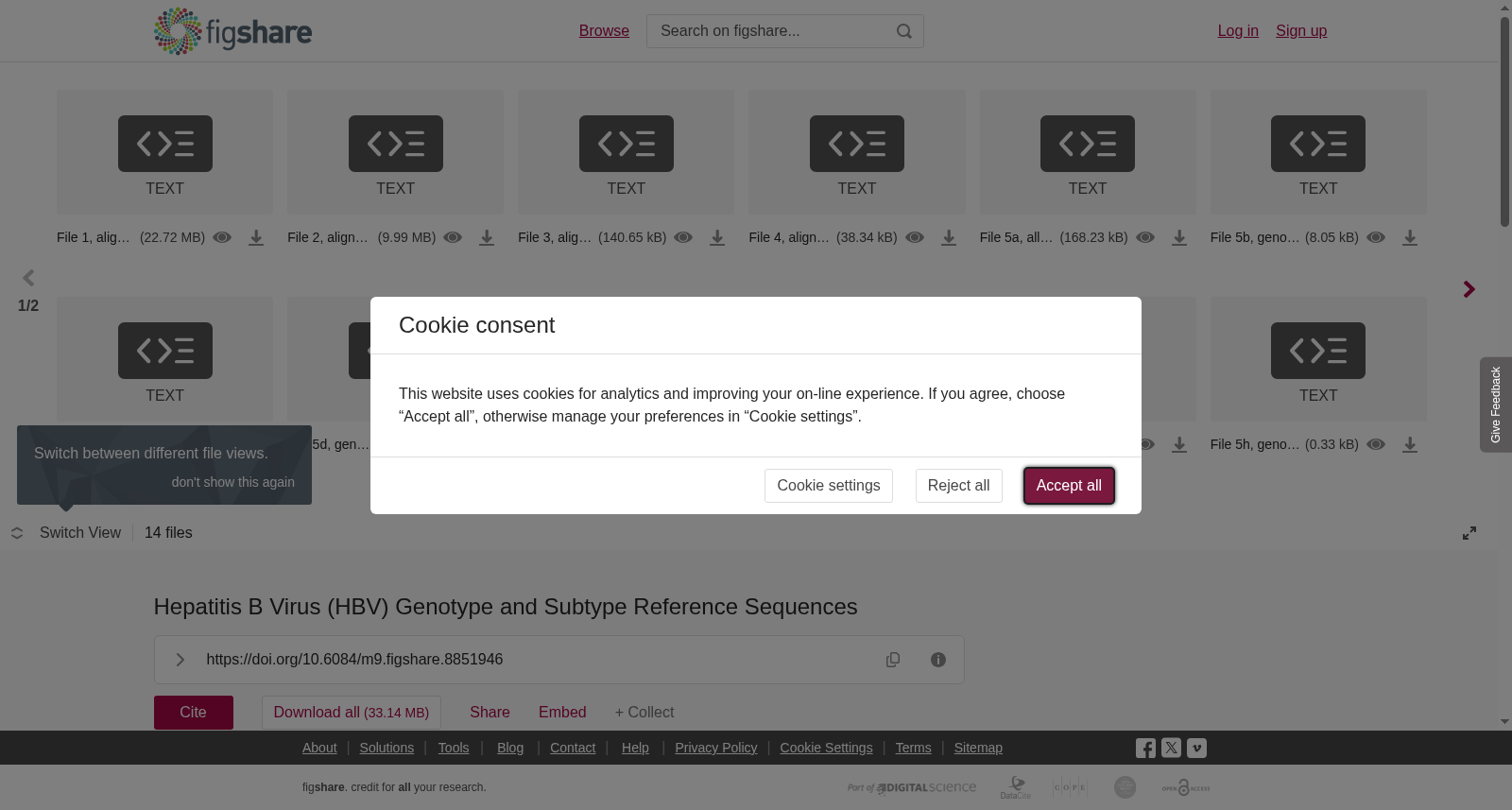This screenshot has width=1512, height=810.
Task: Open figshare Vimeo icon
Action: point(1196,748)
